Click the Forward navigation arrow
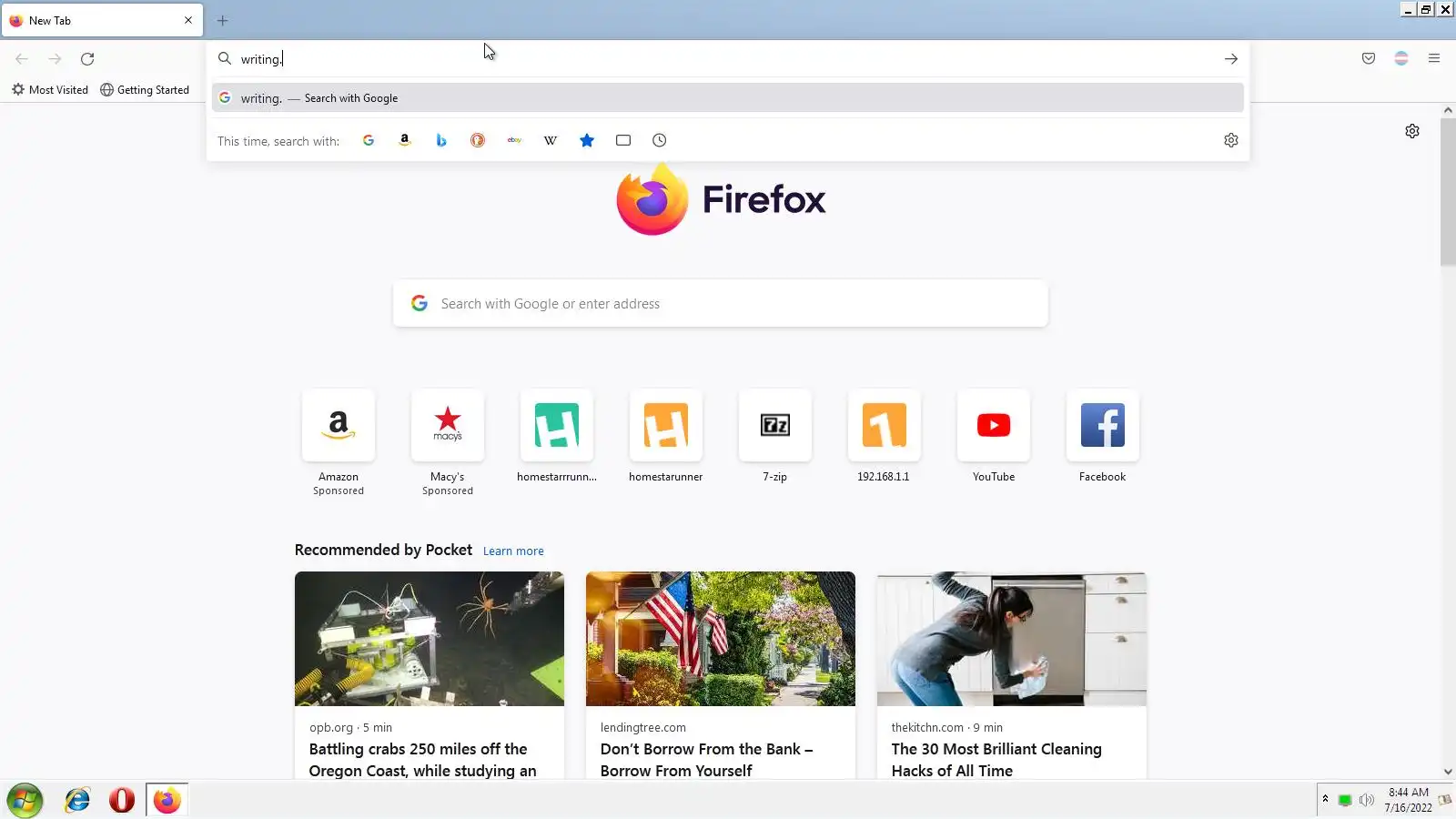Screen dimensions: 1456x819 tap(55, 59)
